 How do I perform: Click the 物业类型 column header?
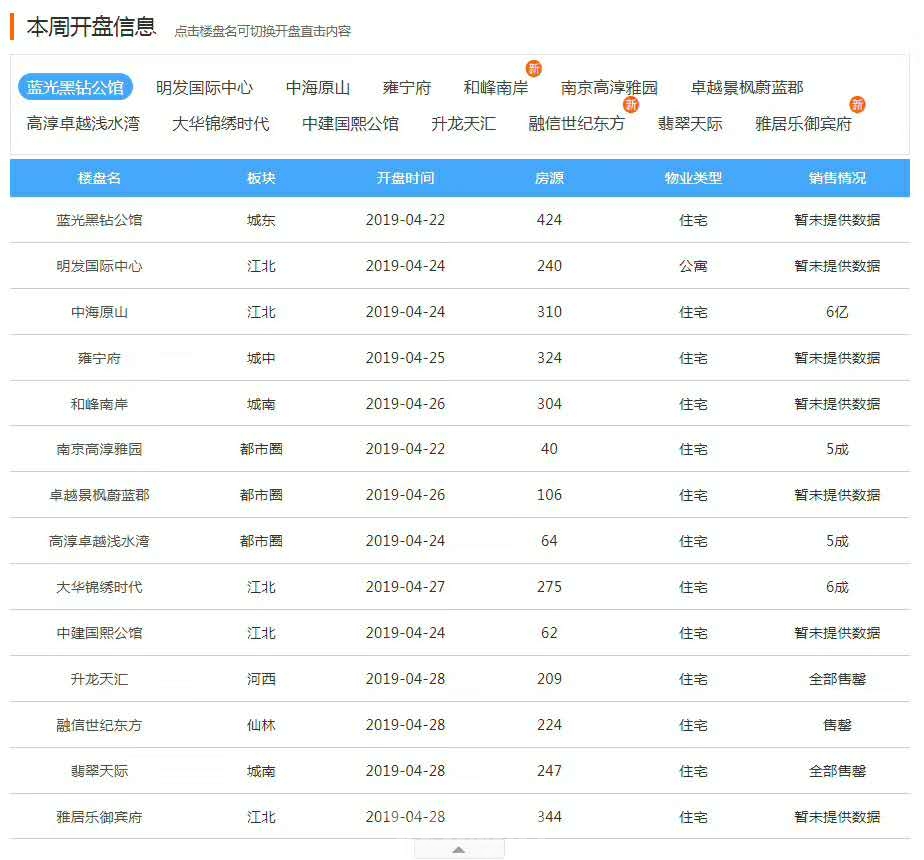[694, 178]
